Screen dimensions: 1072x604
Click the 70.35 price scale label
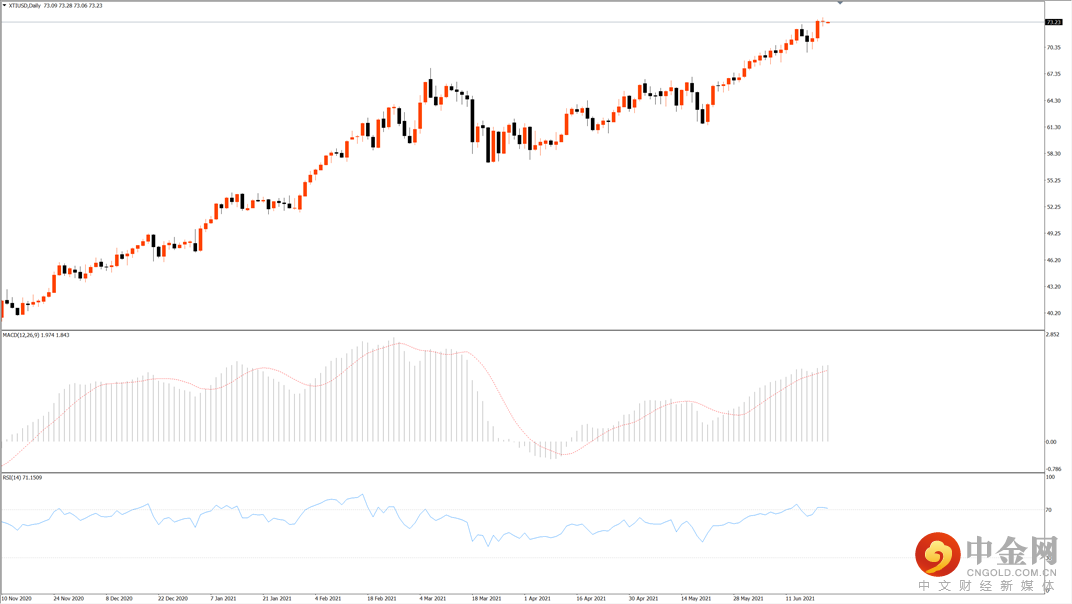[1054, 48]
